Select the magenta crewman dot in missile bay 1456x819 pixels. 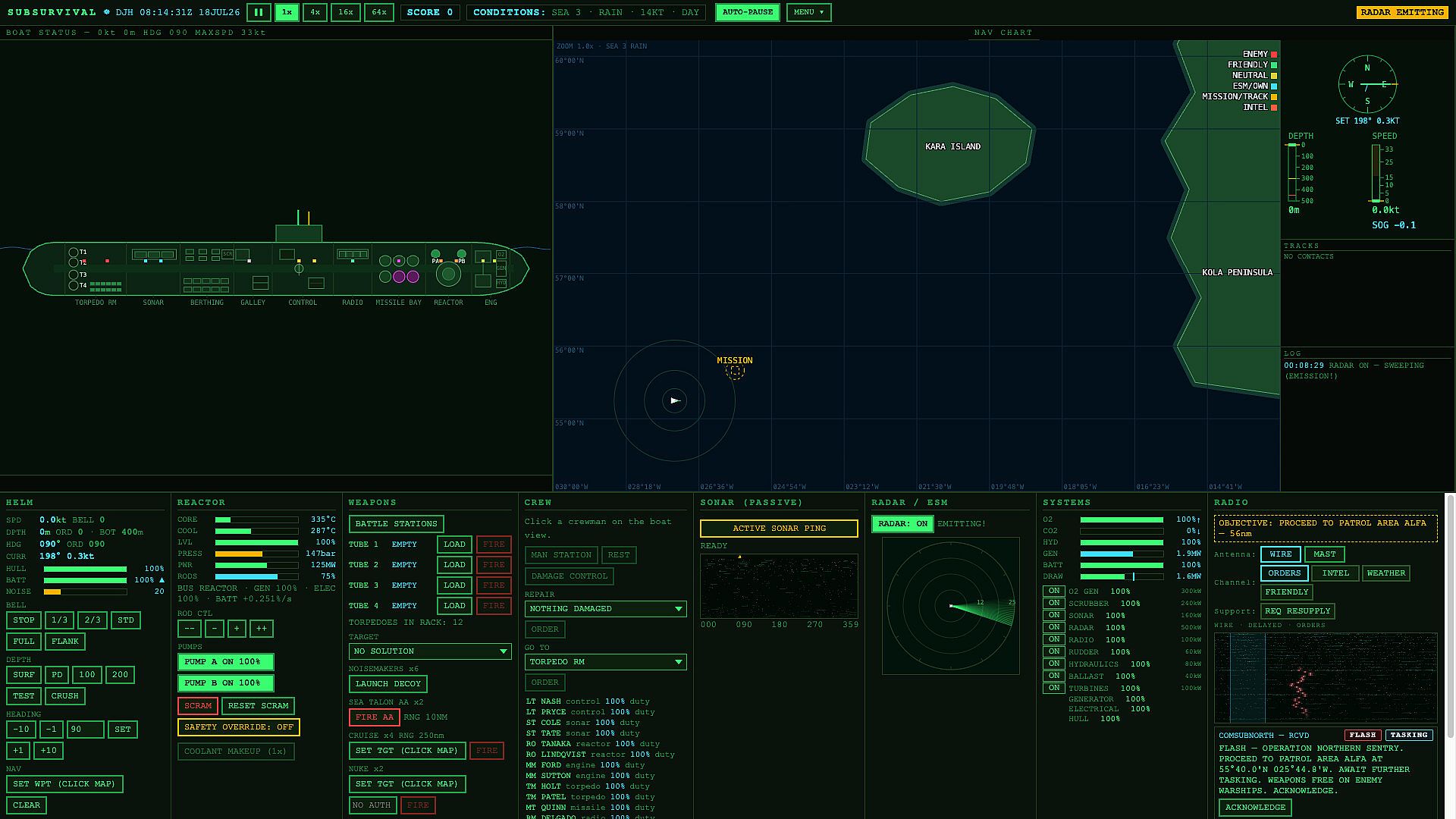tap(399, 261)
